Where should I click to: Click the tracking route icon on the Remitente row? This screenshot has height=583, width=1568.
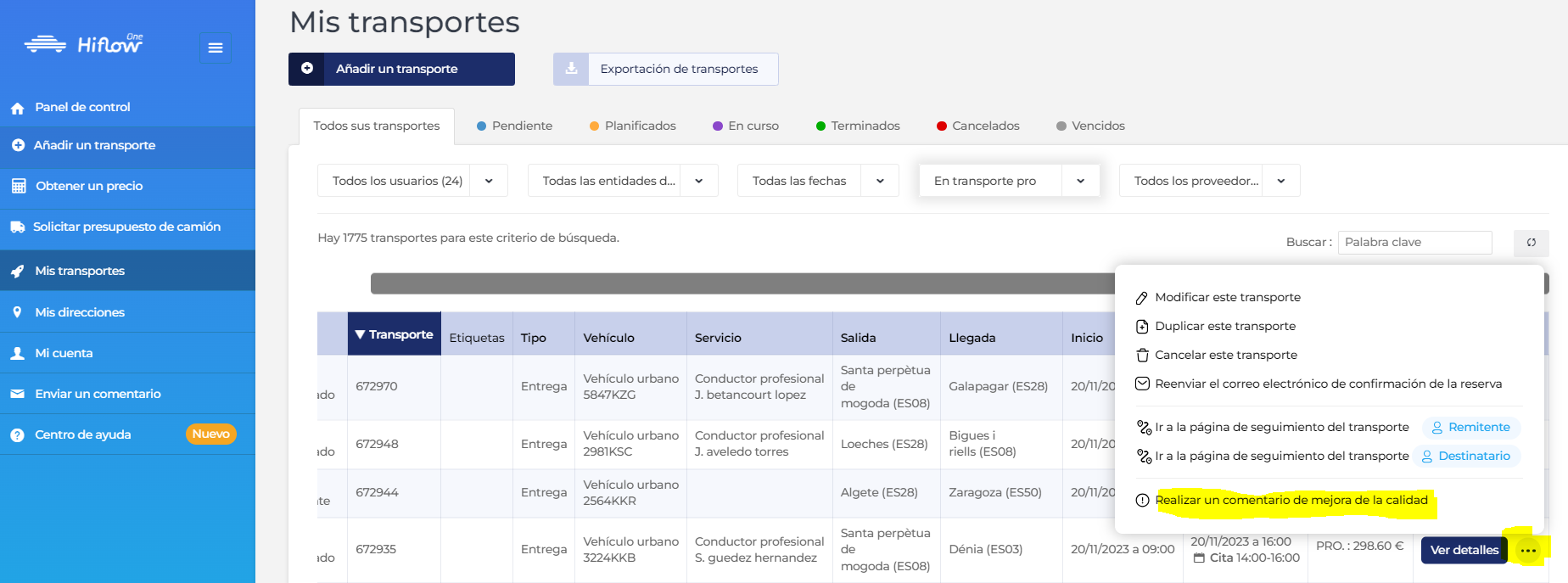click(x=1144, y=428)
